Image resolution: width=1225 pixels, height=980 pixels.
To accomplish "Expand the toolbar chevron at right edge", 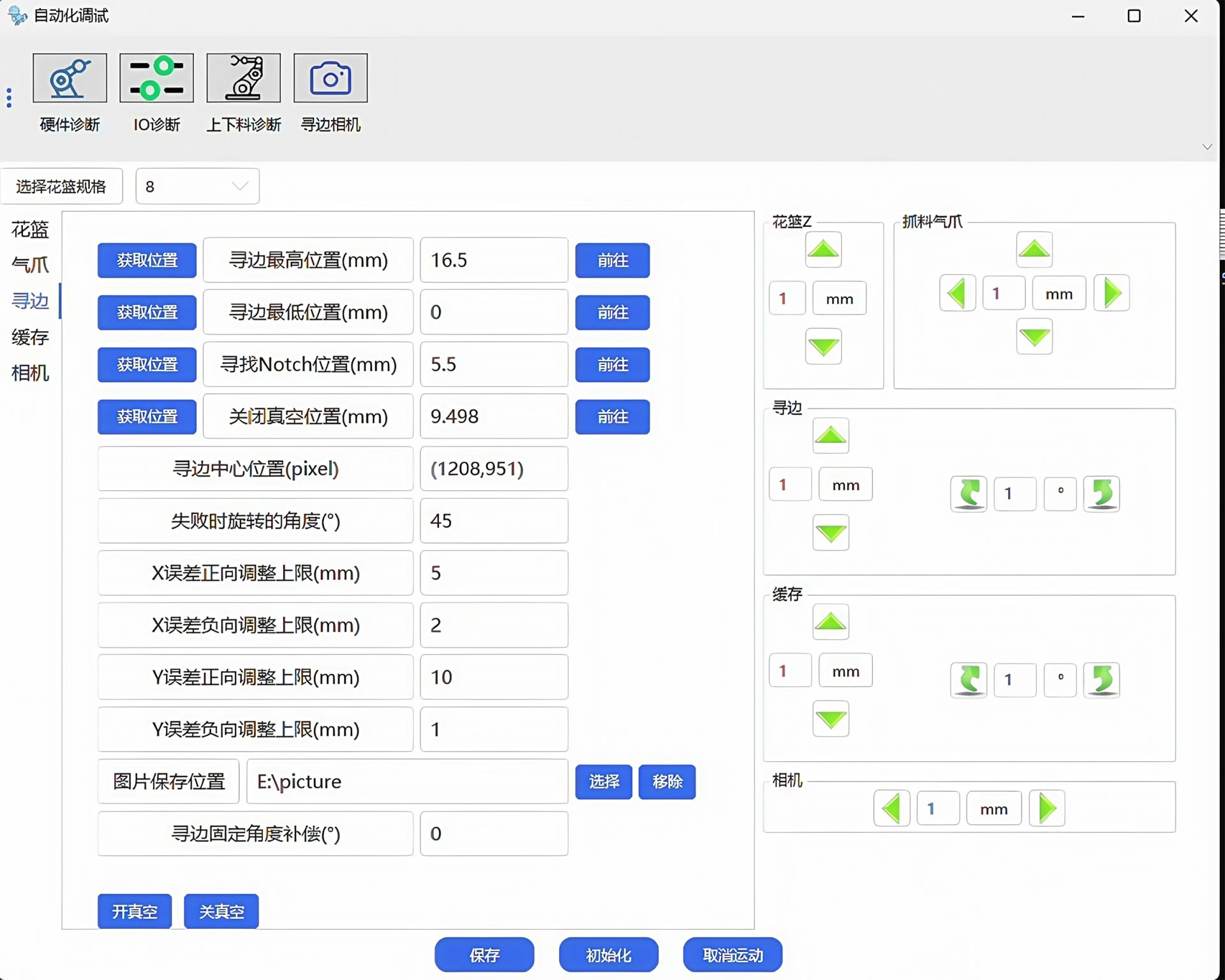I will tap(1207, 147).
